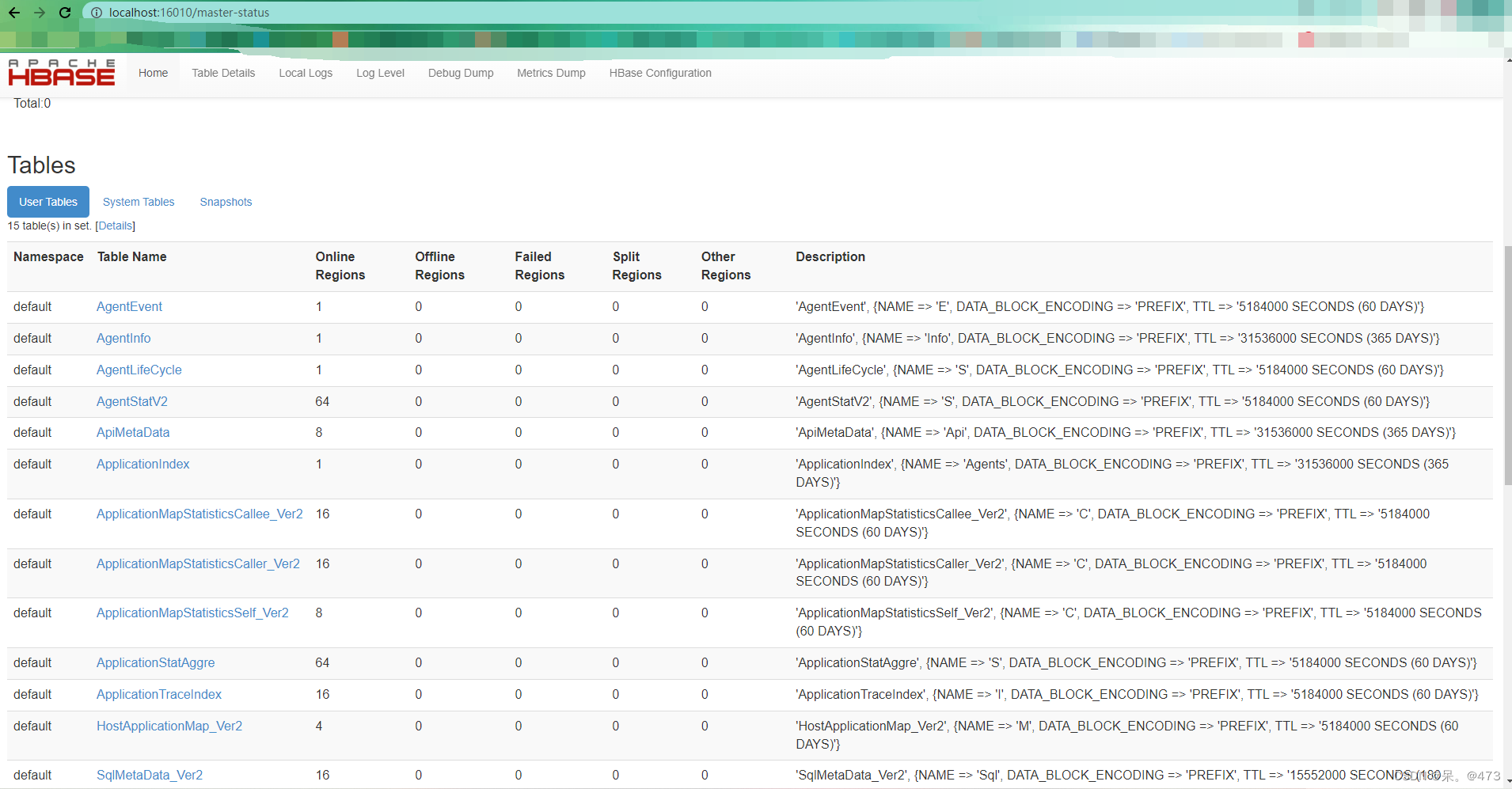Image resolution: width=1512 pixels, height=789 pixels.
Task: Click the browser back navigation arrow
Action: tap(14, 13)
